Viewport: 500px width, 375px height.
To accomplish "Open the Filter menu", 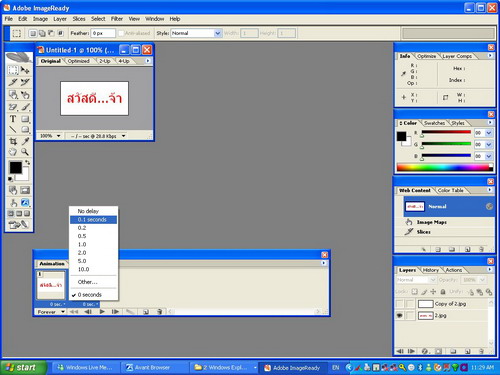I will coord(117,19).
